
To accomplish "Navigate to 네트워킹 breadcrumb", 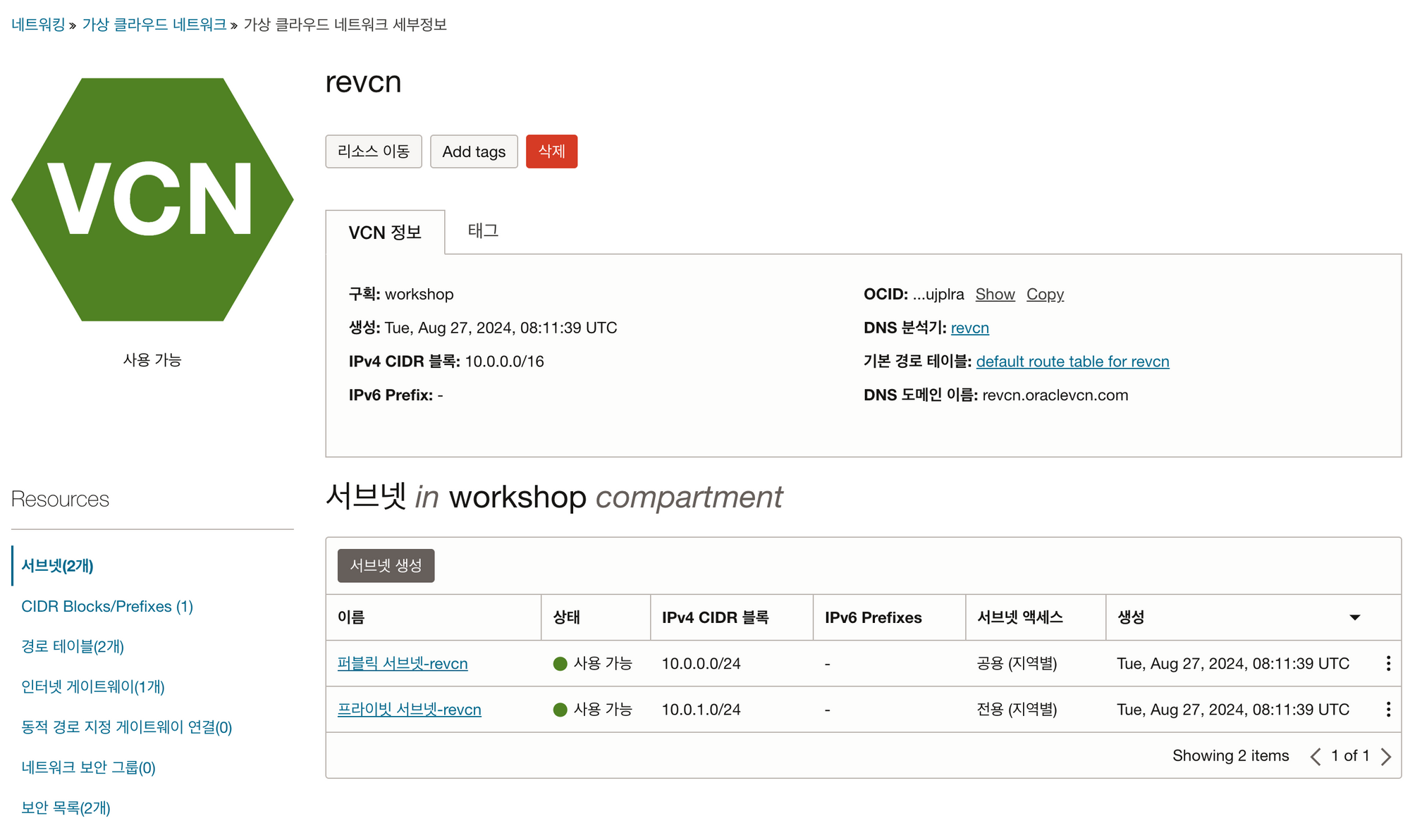I will coord(38,25).
